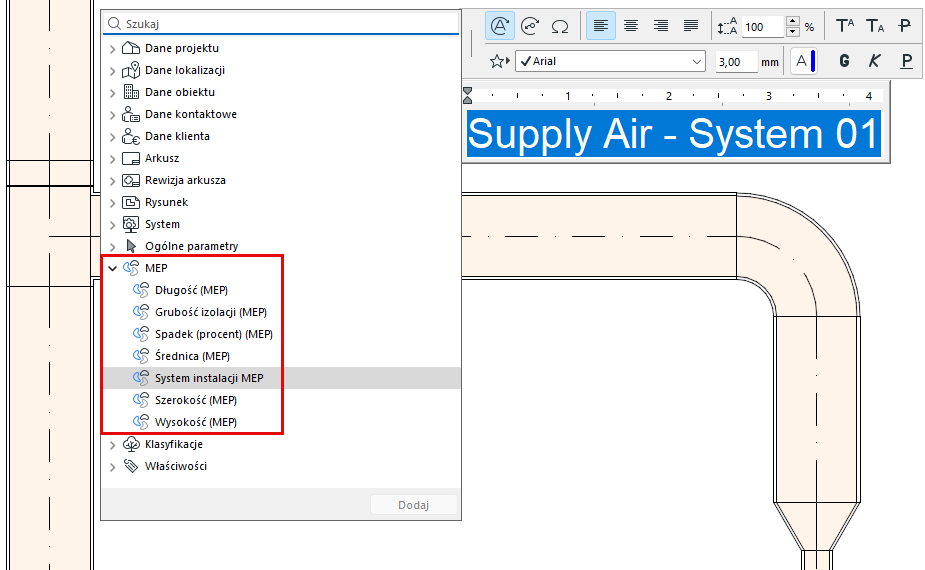Expand the Rysunek group

pyautogui.click(x=112, y=203)
